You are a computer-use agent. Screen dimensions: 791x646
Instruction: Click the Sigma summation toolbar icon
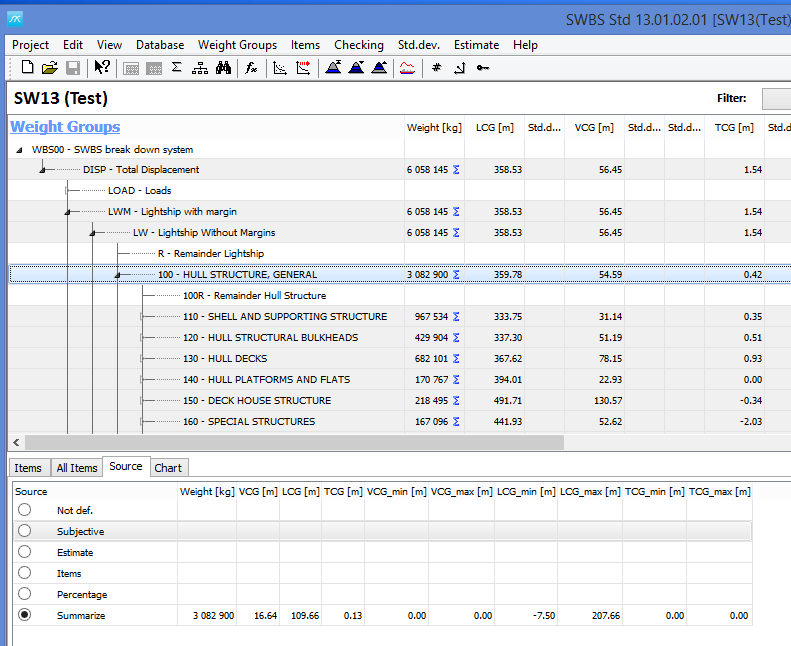[x=177, y=68]
